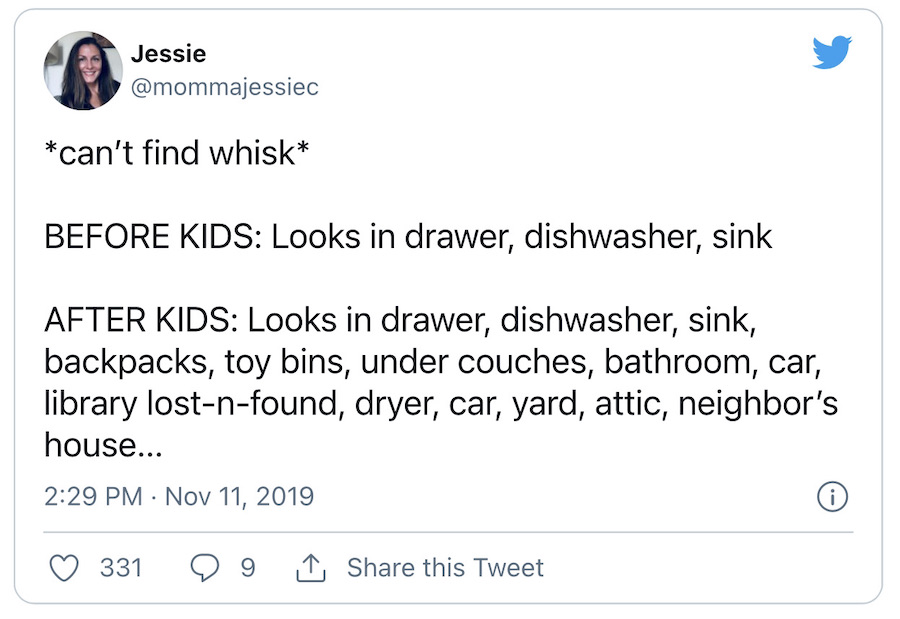Expand the reply thread with the bubble icon
900x619 pixels.
pos(203,567)
